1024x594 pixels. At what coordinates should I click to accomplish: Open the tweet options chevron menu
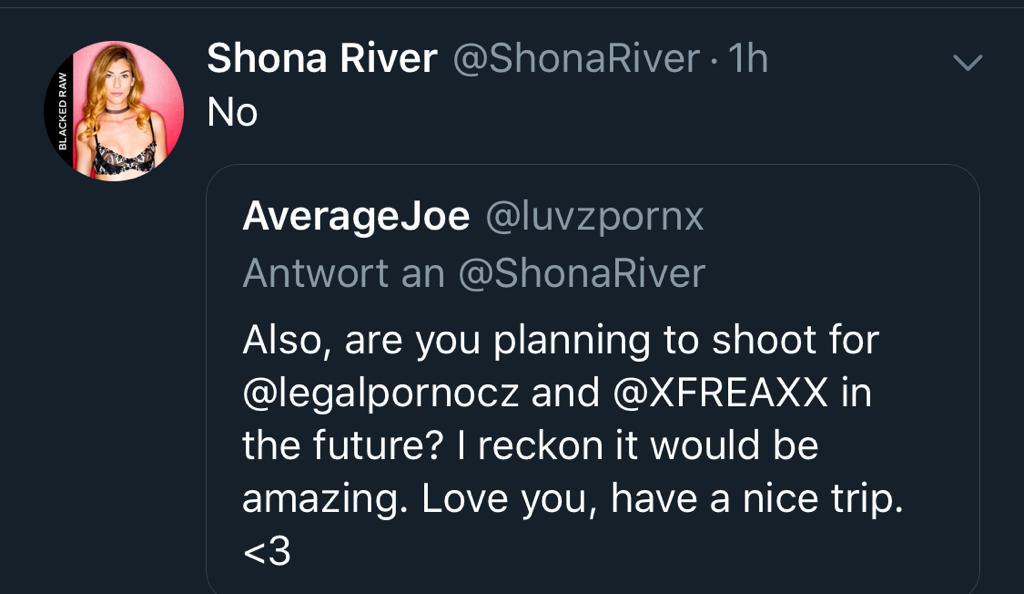(967, 63)
